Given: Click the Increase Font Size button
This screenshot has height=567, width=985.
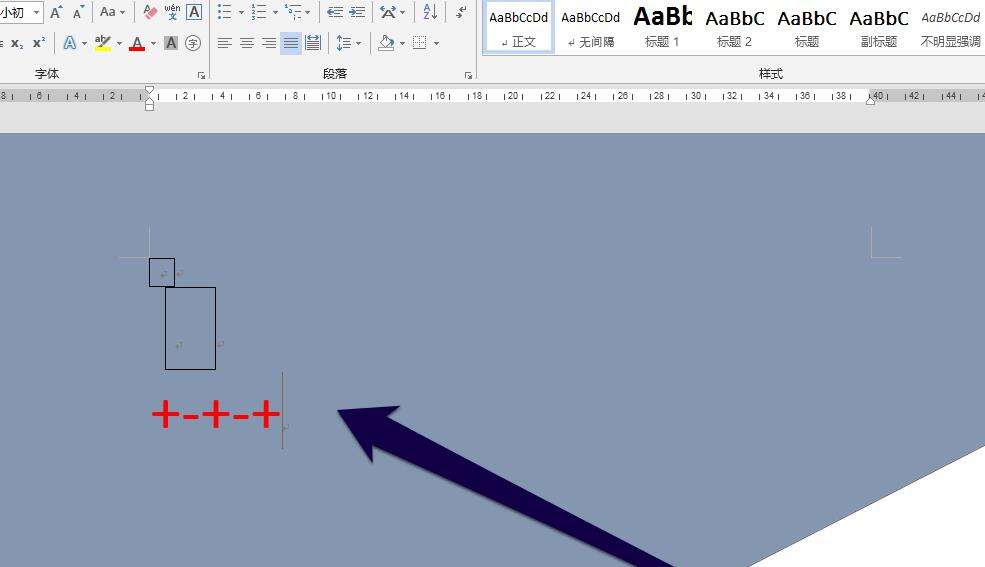Looking at the screenshot, I should click(x=56, y=12).
